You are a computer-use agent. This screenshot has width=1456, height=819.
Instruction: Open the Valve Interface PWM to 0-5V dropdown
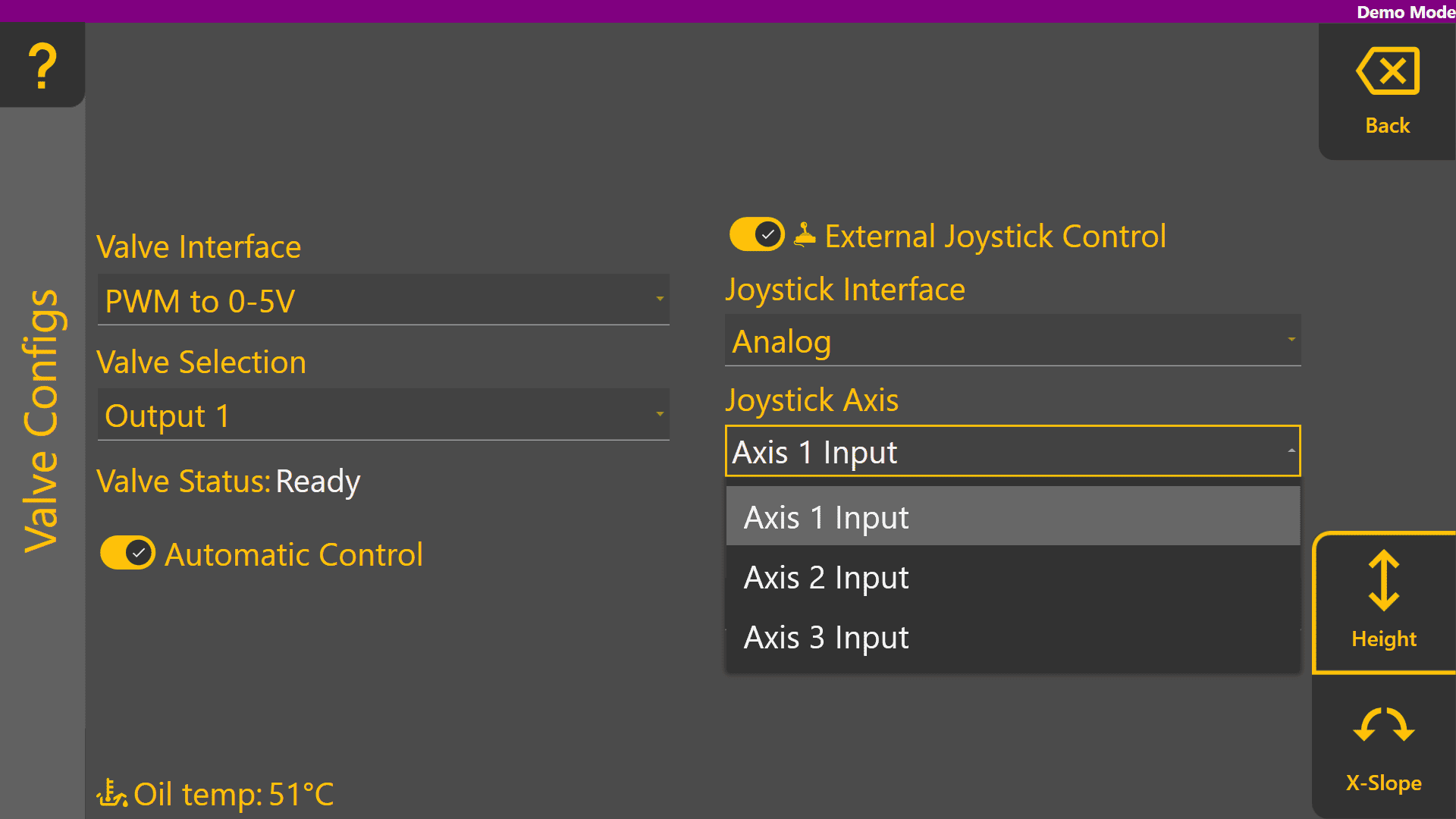[x=383, y=300]
